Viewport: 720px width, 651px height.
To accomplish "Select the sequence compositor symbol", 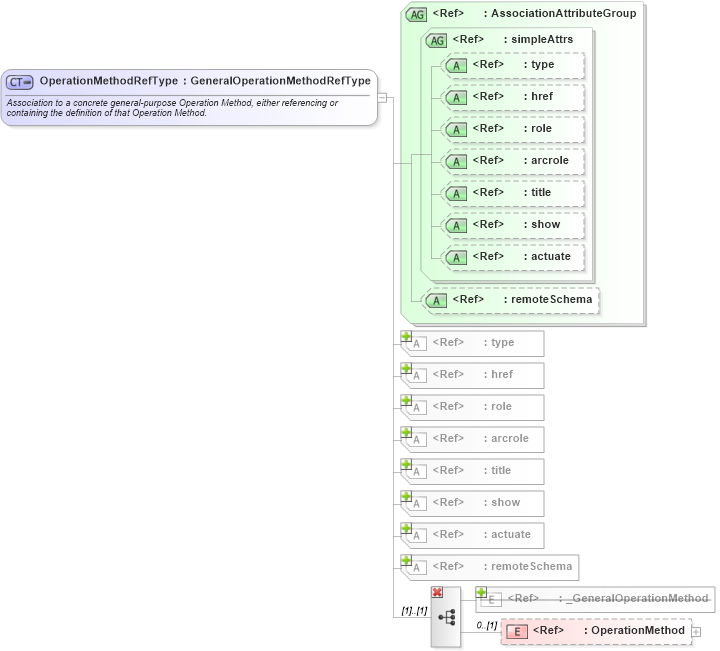I will (446, 617).
